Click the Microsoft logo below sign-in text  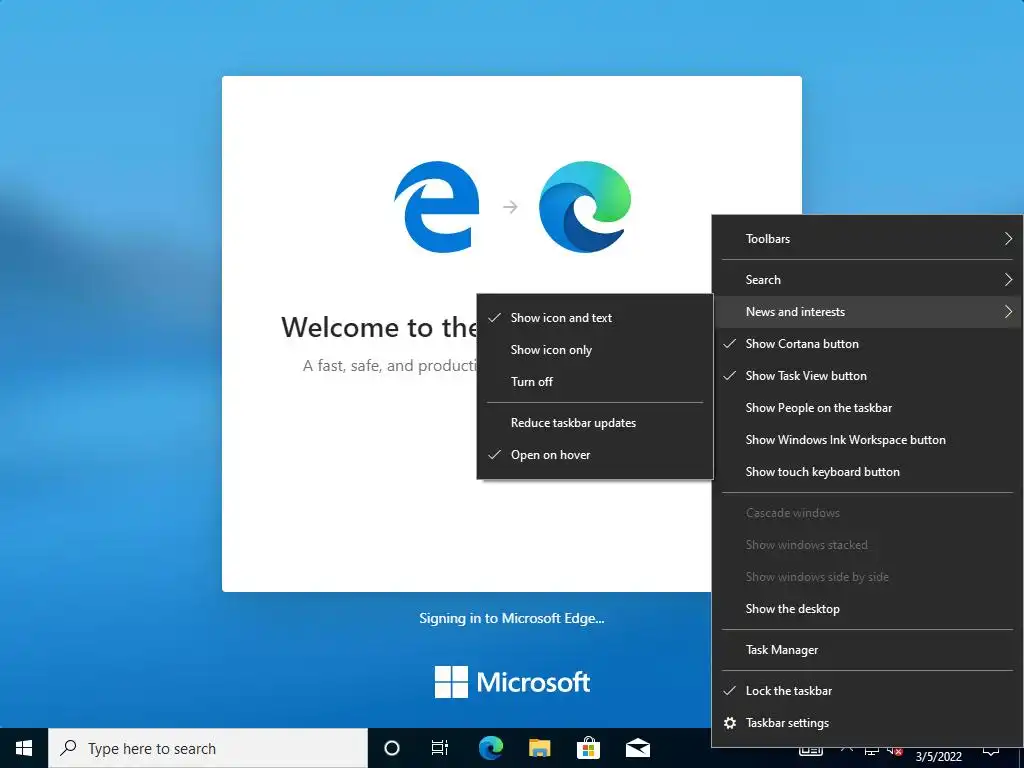point(512,682)
